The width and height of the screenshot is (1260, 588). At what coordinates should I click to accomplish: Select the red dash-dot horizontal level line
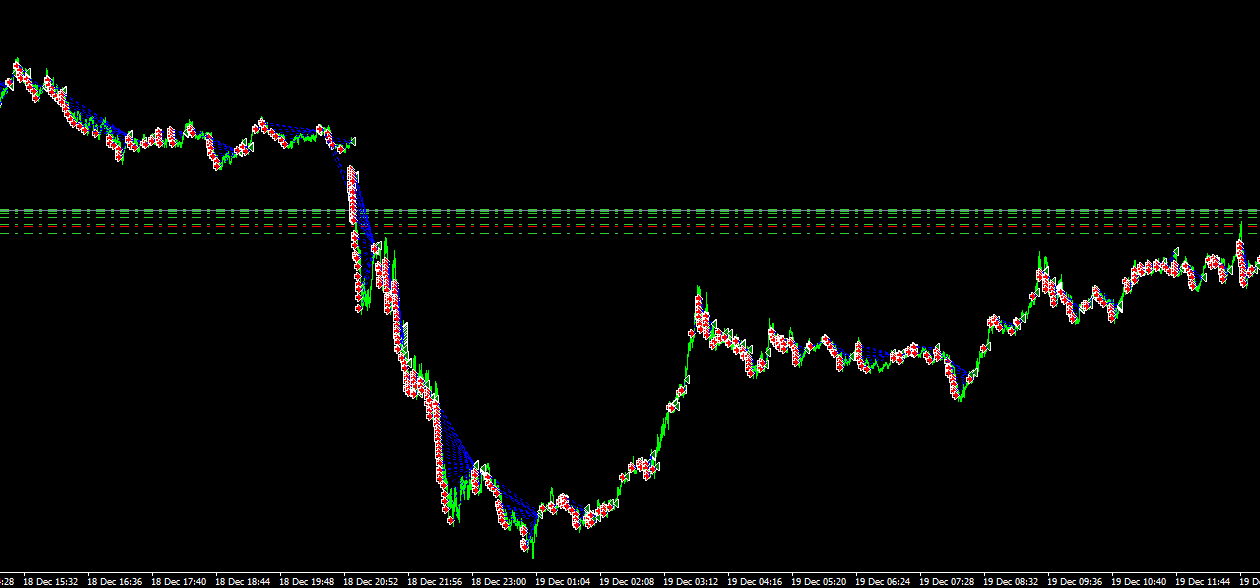click(x=630, y=227)
